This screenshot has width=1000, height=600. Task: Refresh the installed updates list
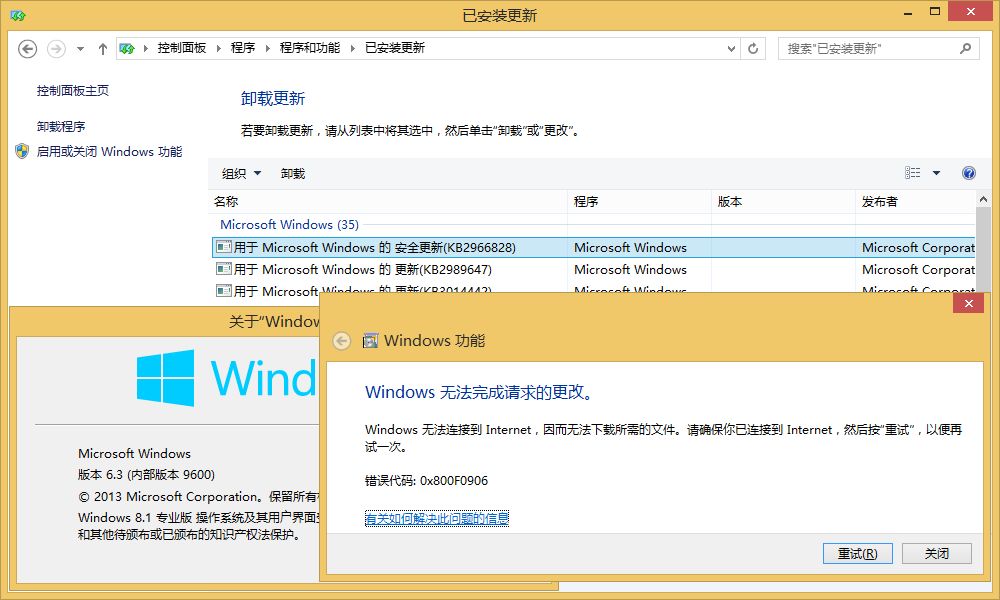pos(753,48)
